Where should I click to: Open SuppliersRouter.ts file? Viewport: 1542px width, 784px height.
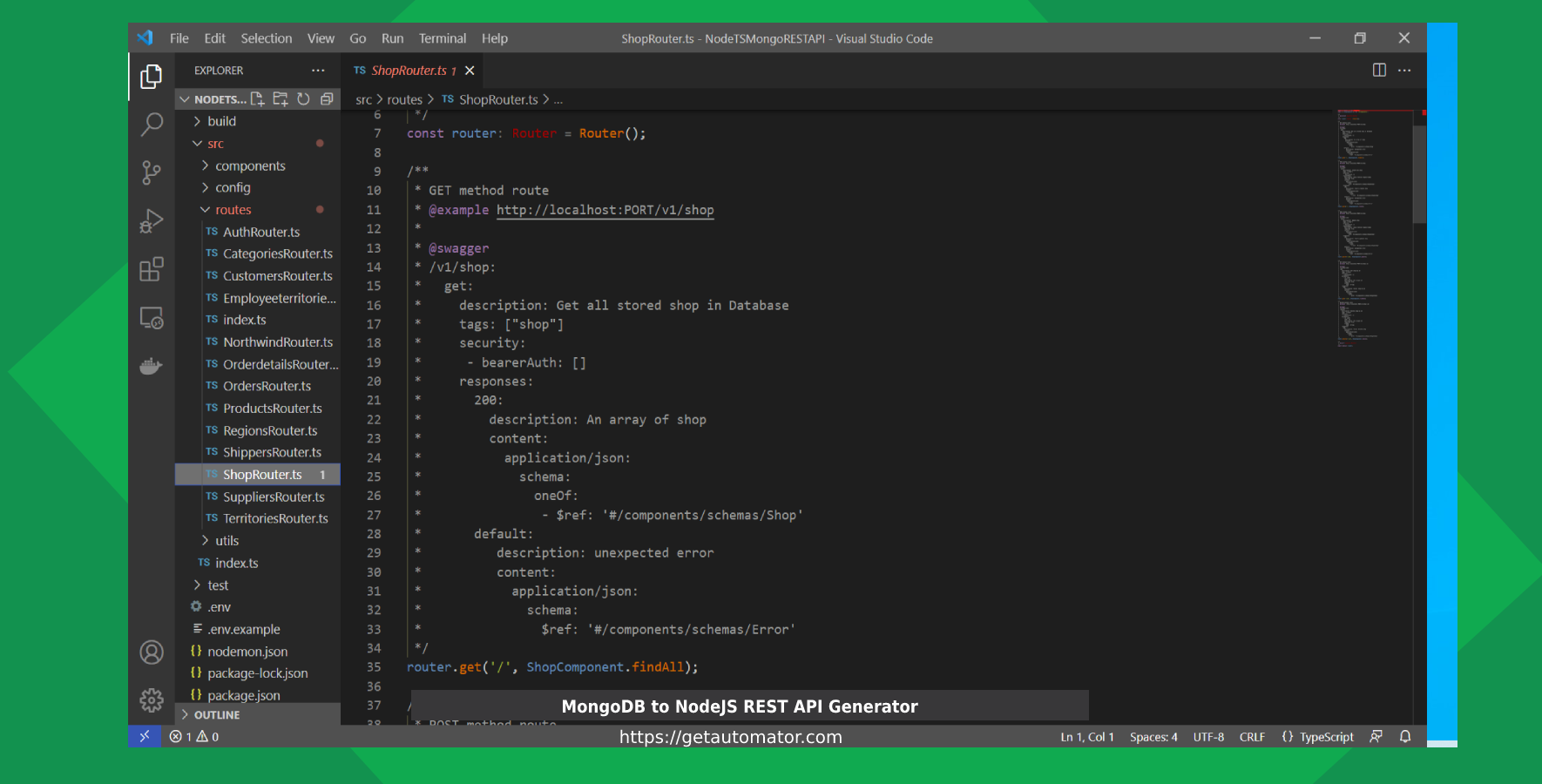tap(274, 497)
